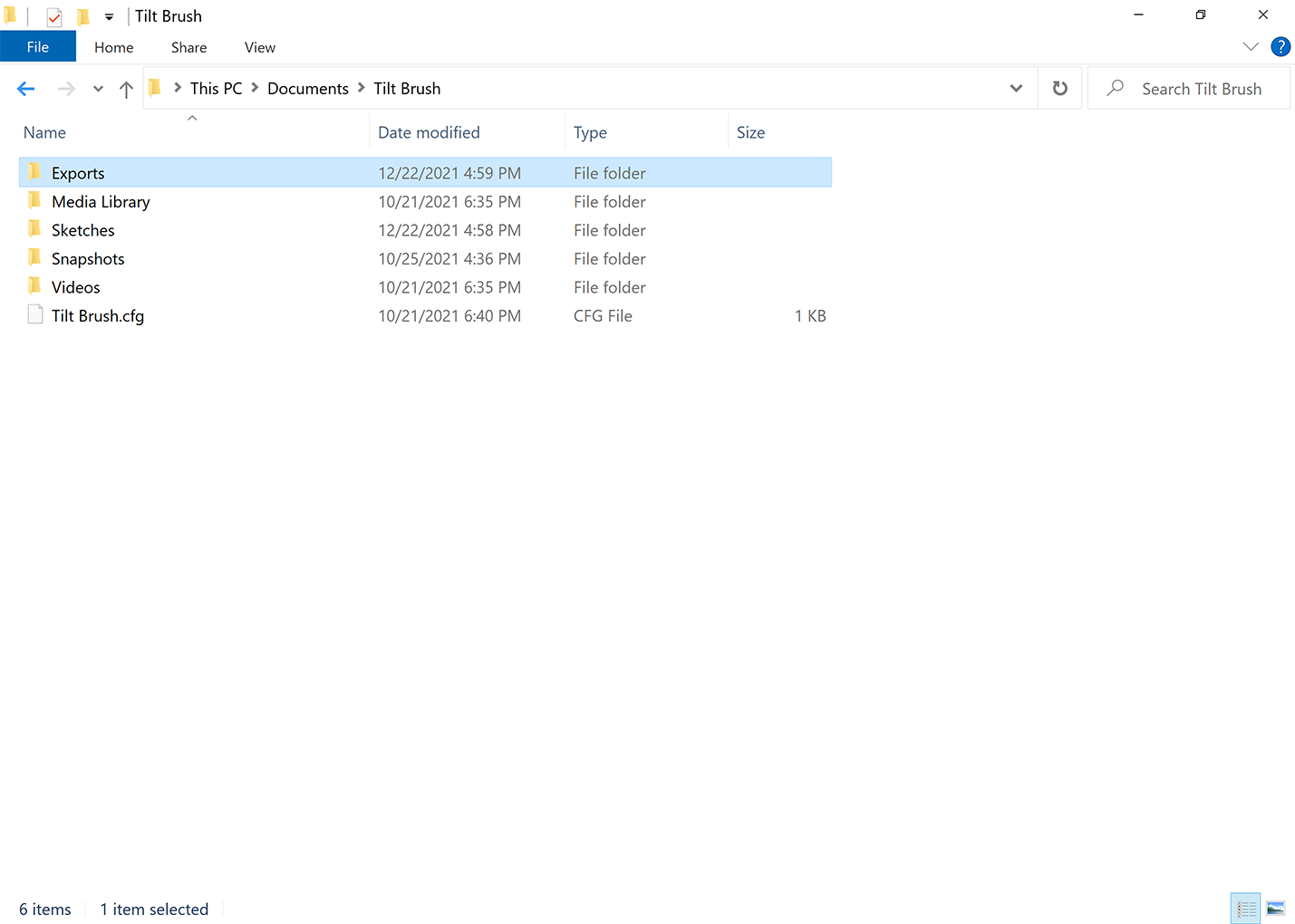Collapse or expand the ribbon chevron
This screenshot has width=1295, height=924.
coord(1251,47)
